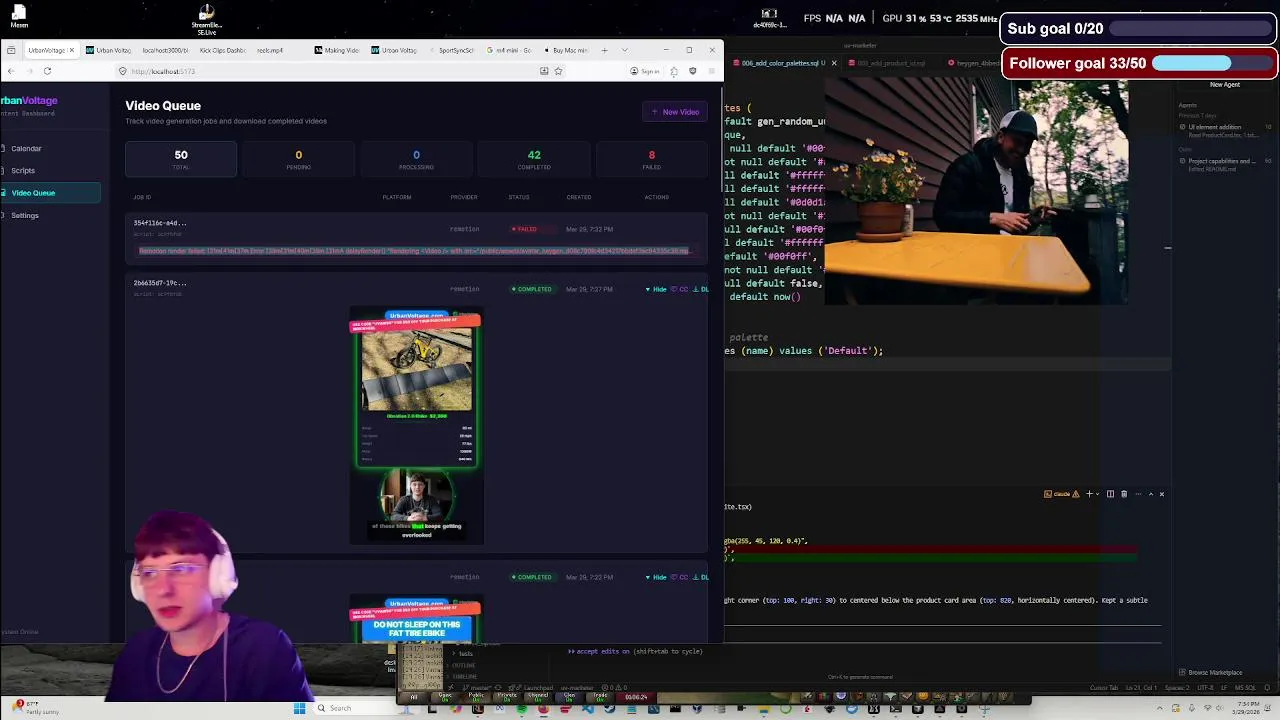
Task: Click the Sign in account button
Action: pyautogui.click(x=645, y=71)
